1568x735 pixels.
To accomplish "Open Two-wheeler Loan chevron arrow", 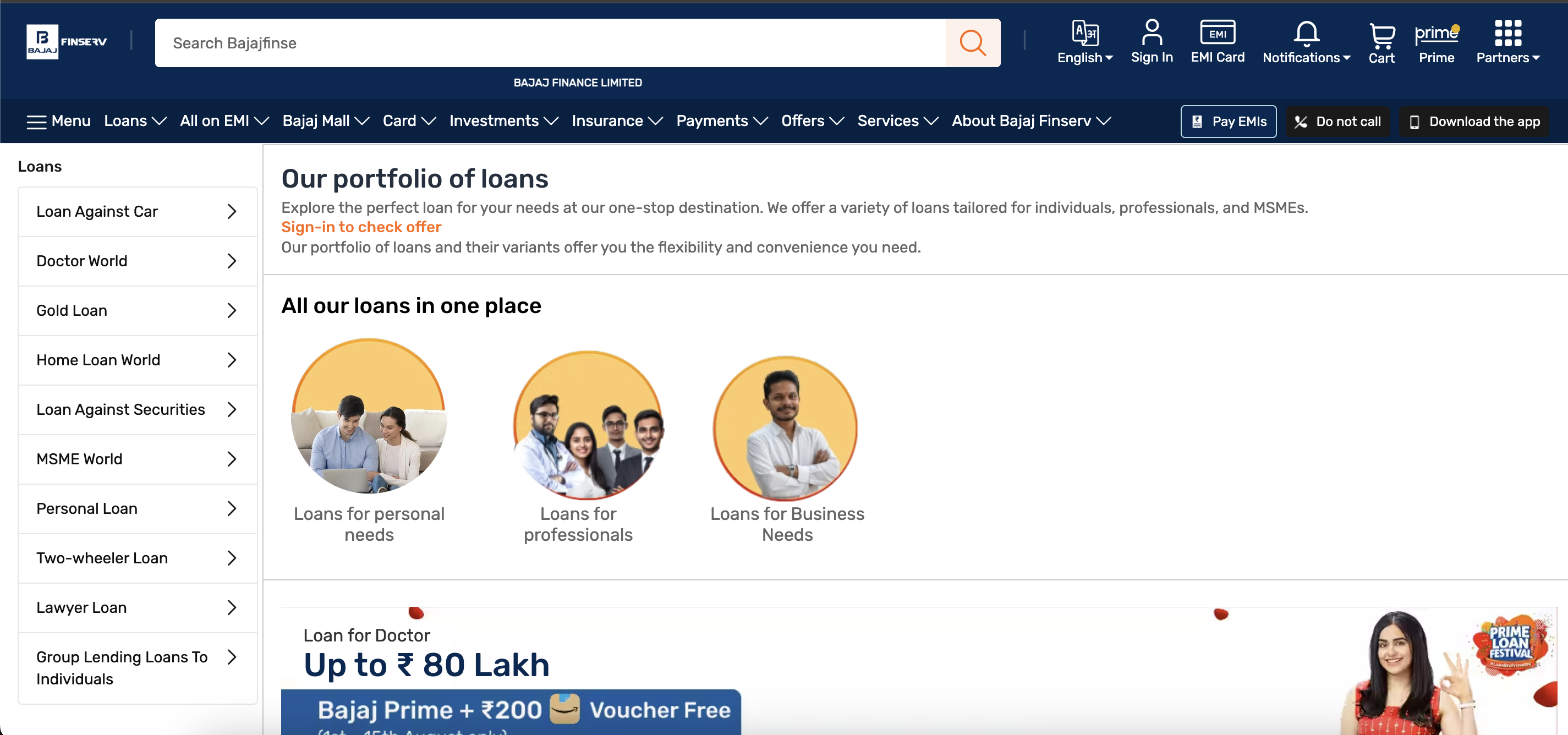I will [x=231, y=558].
